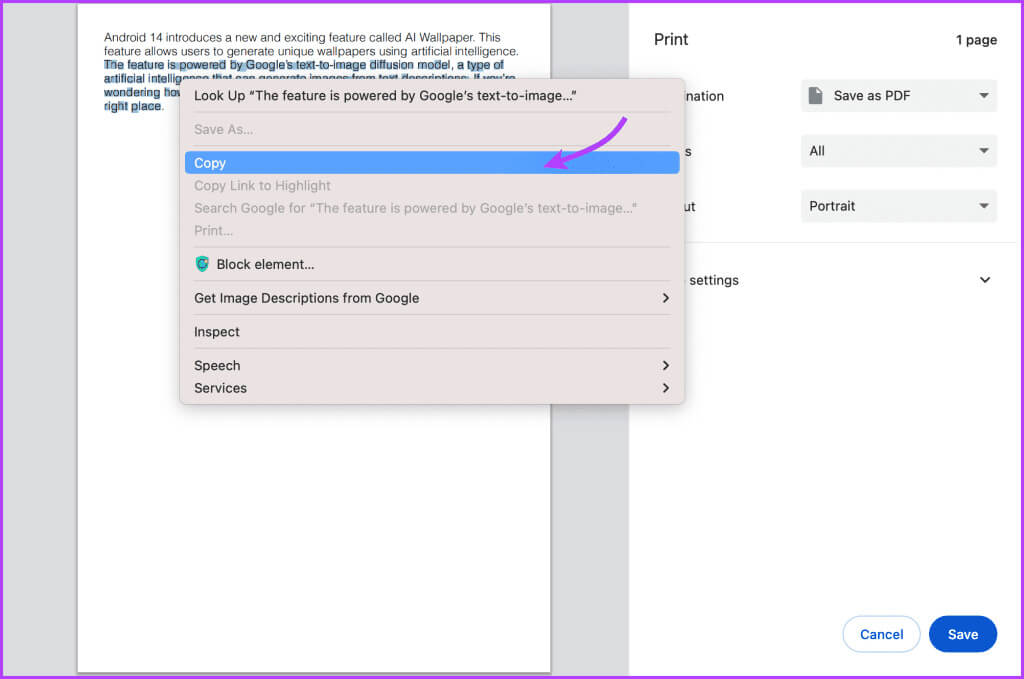Open the Pages All dropdown
1024x679 pixels.
coord(899,151)
